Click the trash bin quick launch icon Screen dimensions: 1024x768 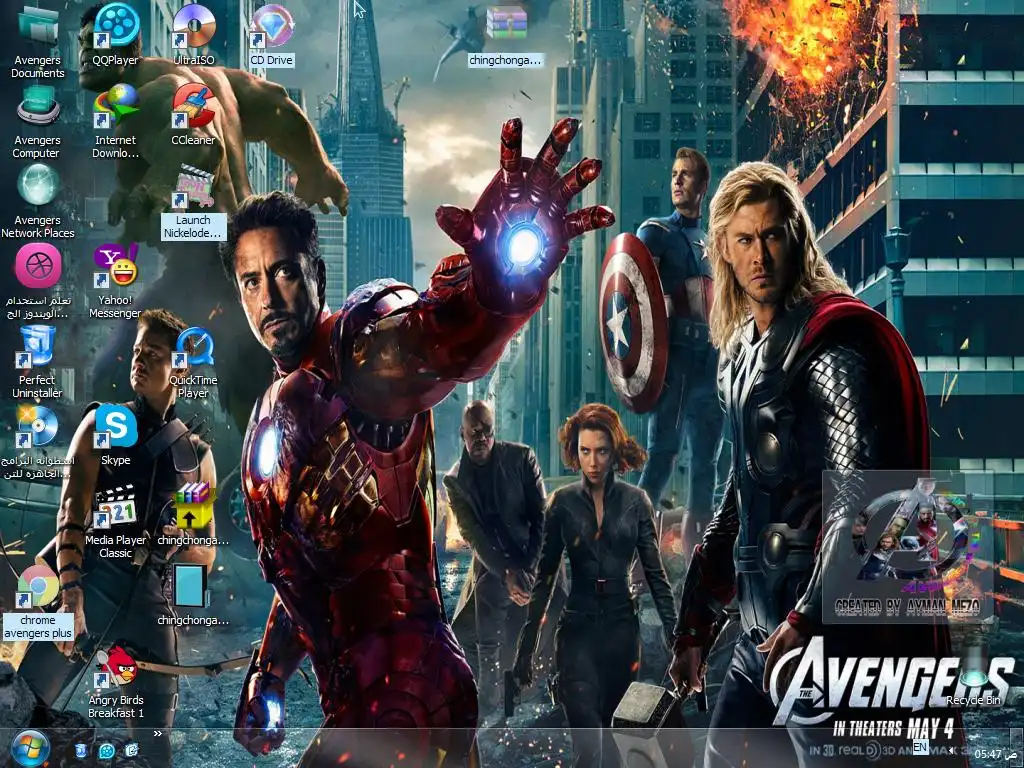tap(81, 750)
